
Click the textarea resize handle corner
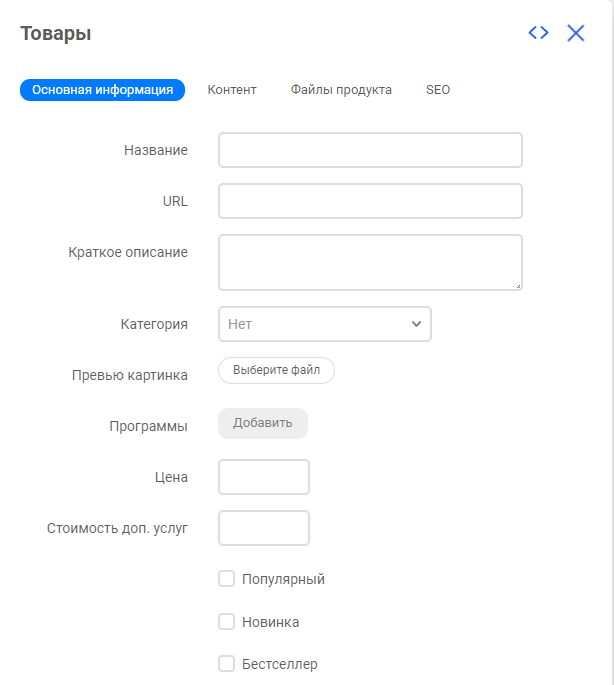point(518,286)
